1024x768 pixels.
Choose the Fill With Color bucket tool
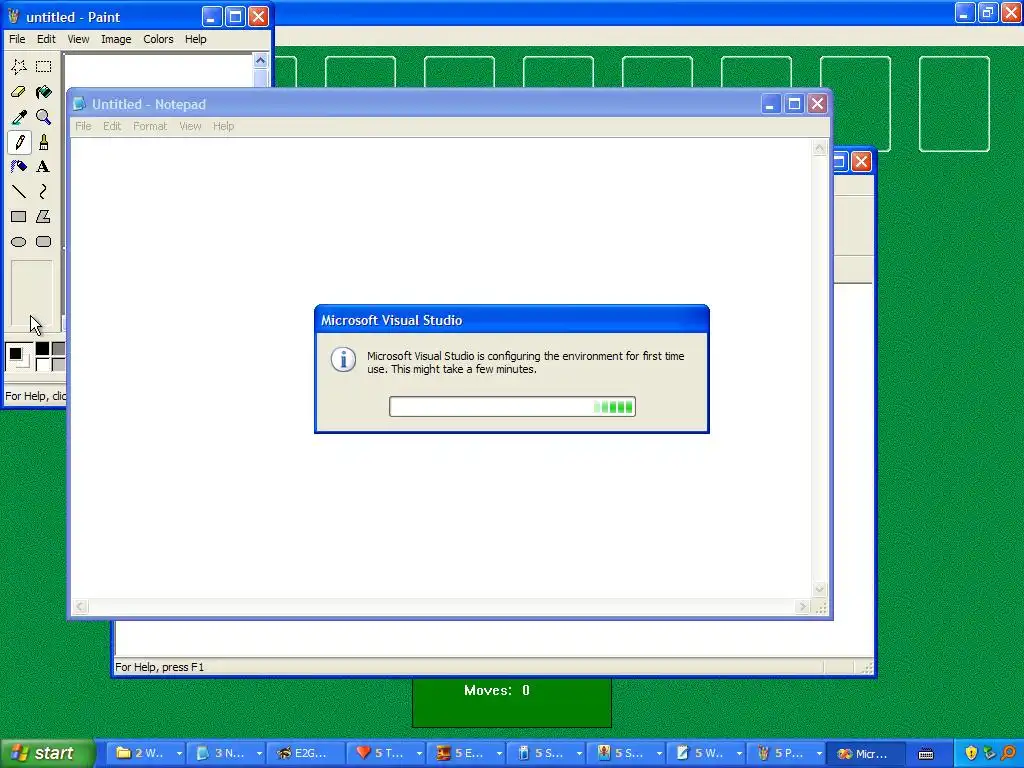[43, 92]
